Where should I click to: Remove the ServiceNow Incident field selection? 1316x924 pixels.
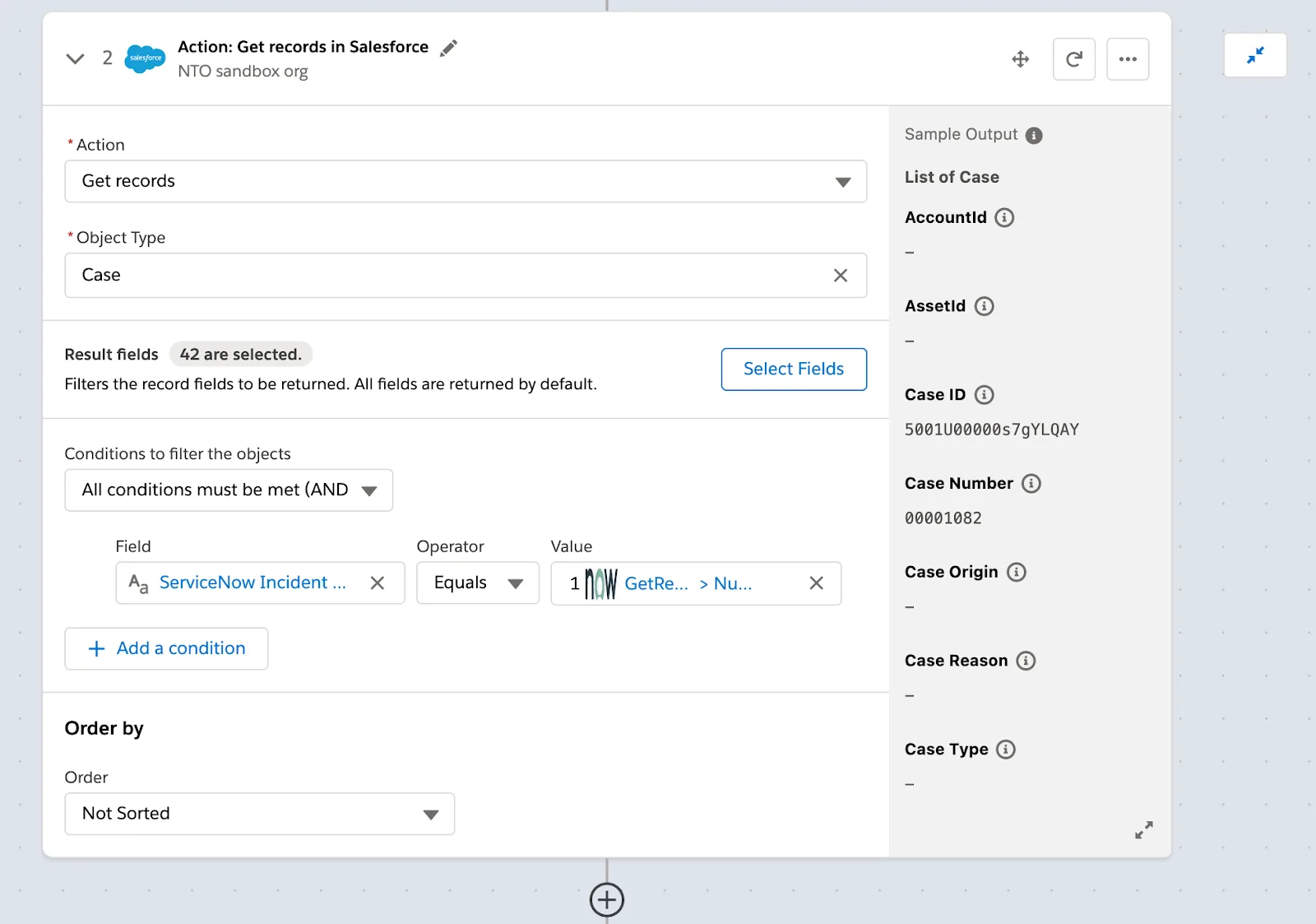(378, 583)
